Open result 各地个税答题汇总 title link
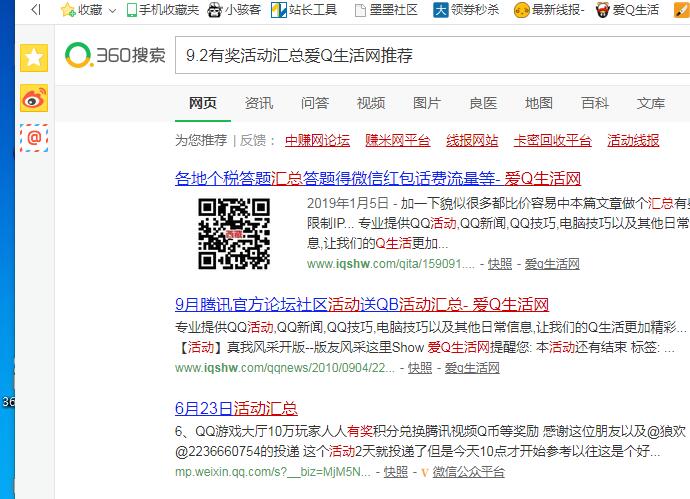690x499 pixels. tap(378, 179)
